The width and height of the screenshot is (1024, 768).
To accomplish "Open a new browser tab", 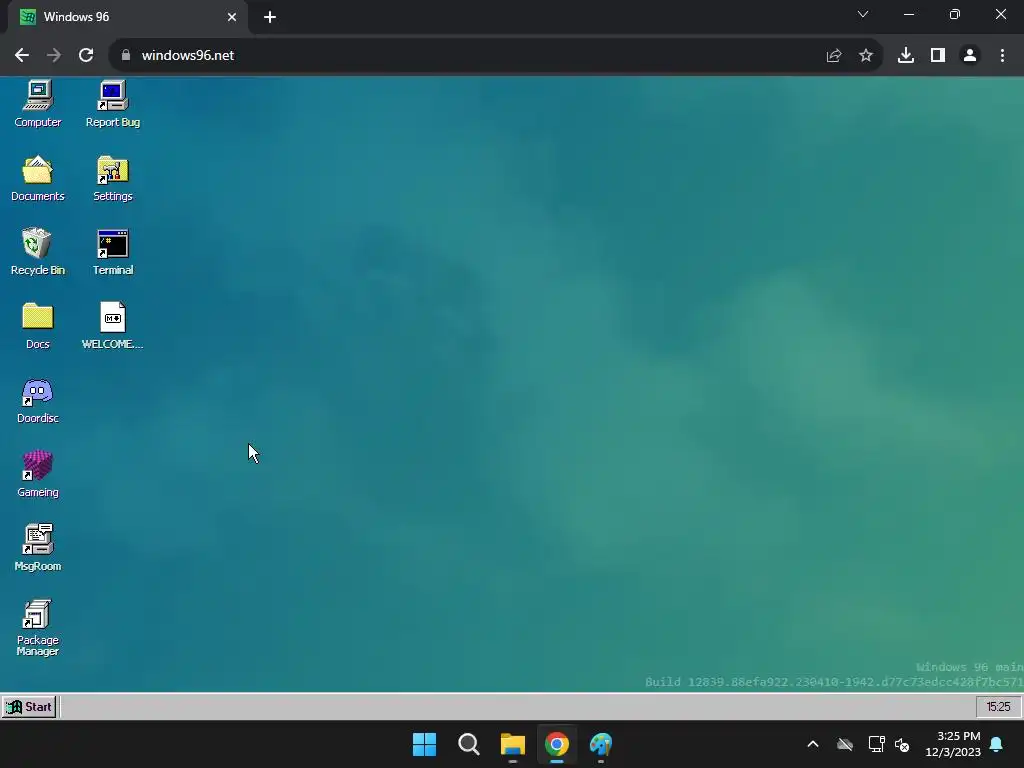I will [270, 17].
